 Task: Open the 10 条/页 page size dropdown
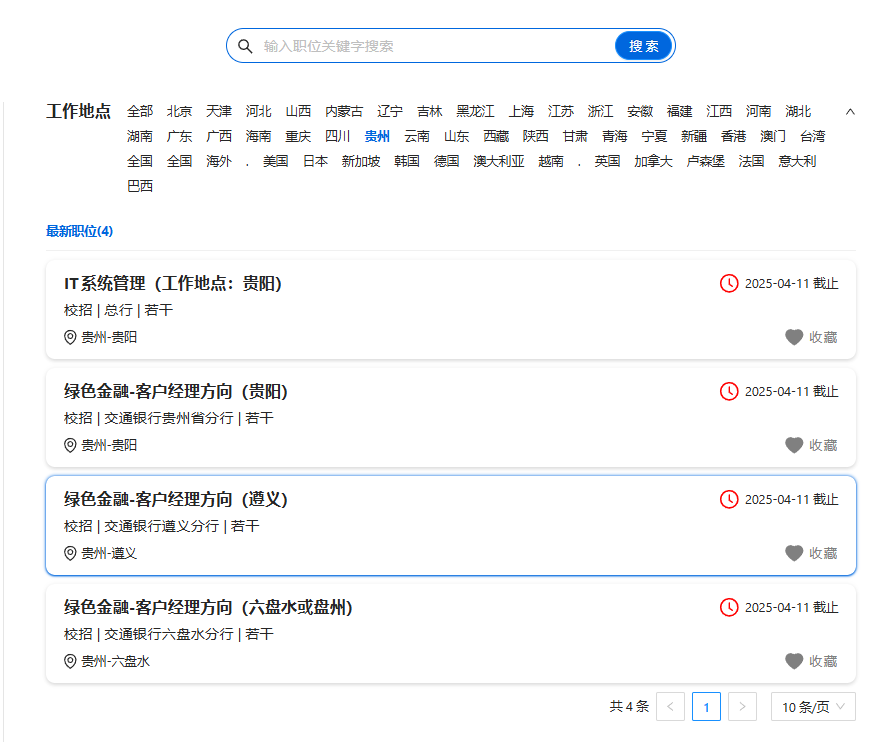813,706
